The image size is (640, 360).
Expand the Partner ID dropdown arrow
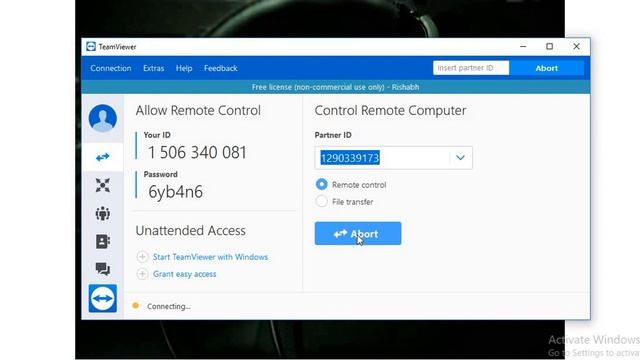460,158
